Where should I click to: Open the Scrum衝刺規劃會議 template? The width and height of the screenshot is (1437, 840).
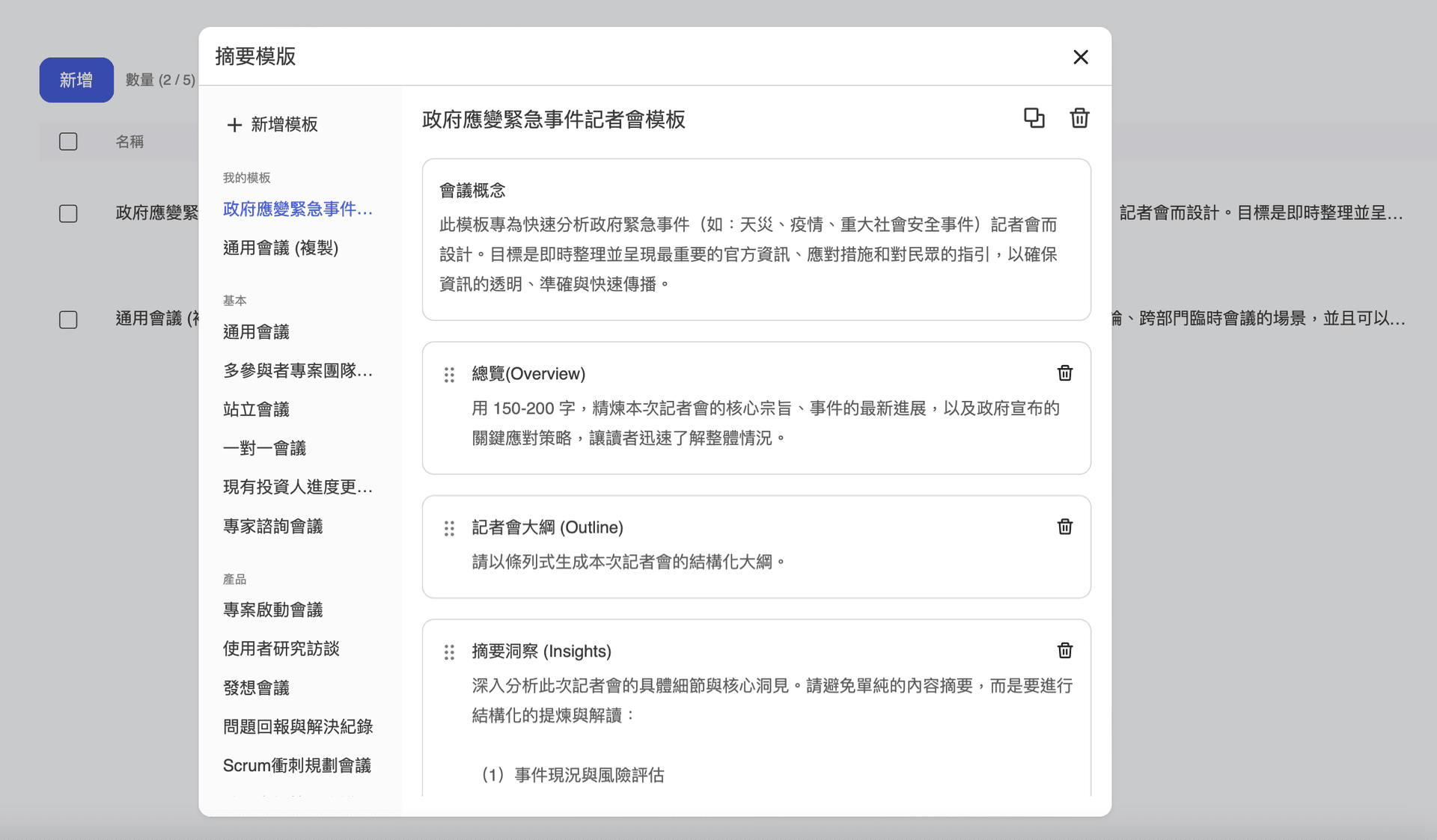point(296,764)
